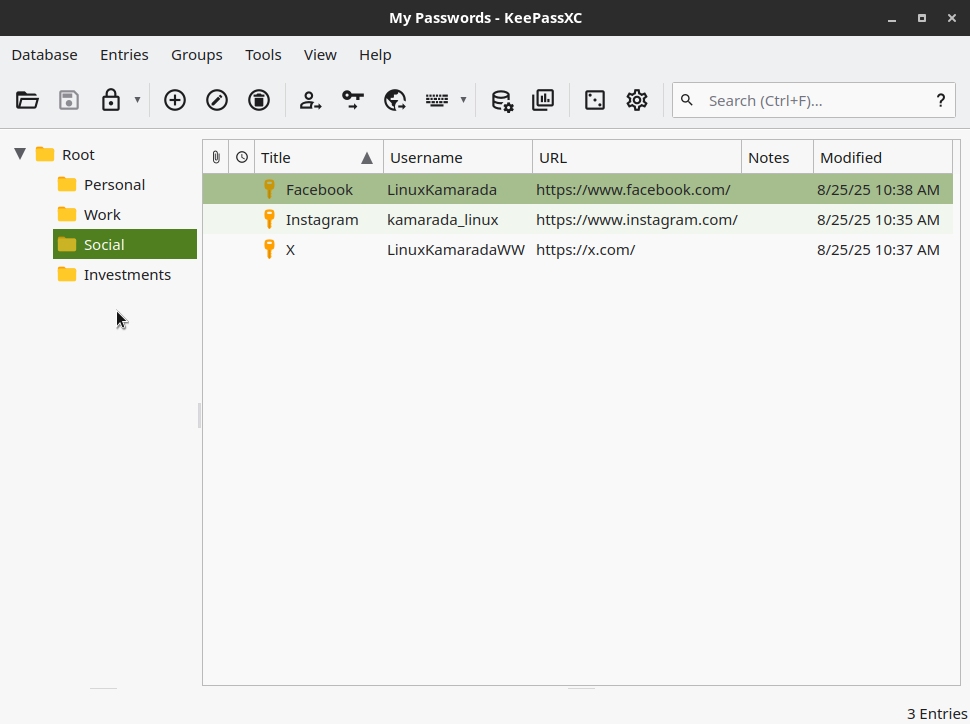Sort entries by Title column header
The width and height of the screenshot is (970, 724).
click(x=319, y=157)
